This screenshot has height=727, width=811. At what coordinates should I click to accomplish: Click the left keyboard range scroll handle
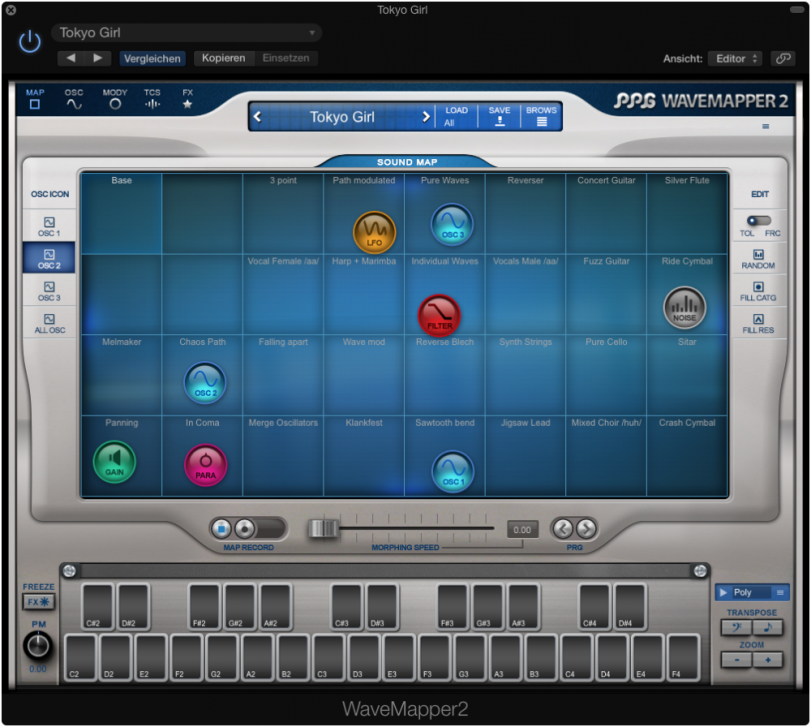click(x=69, y=571)
